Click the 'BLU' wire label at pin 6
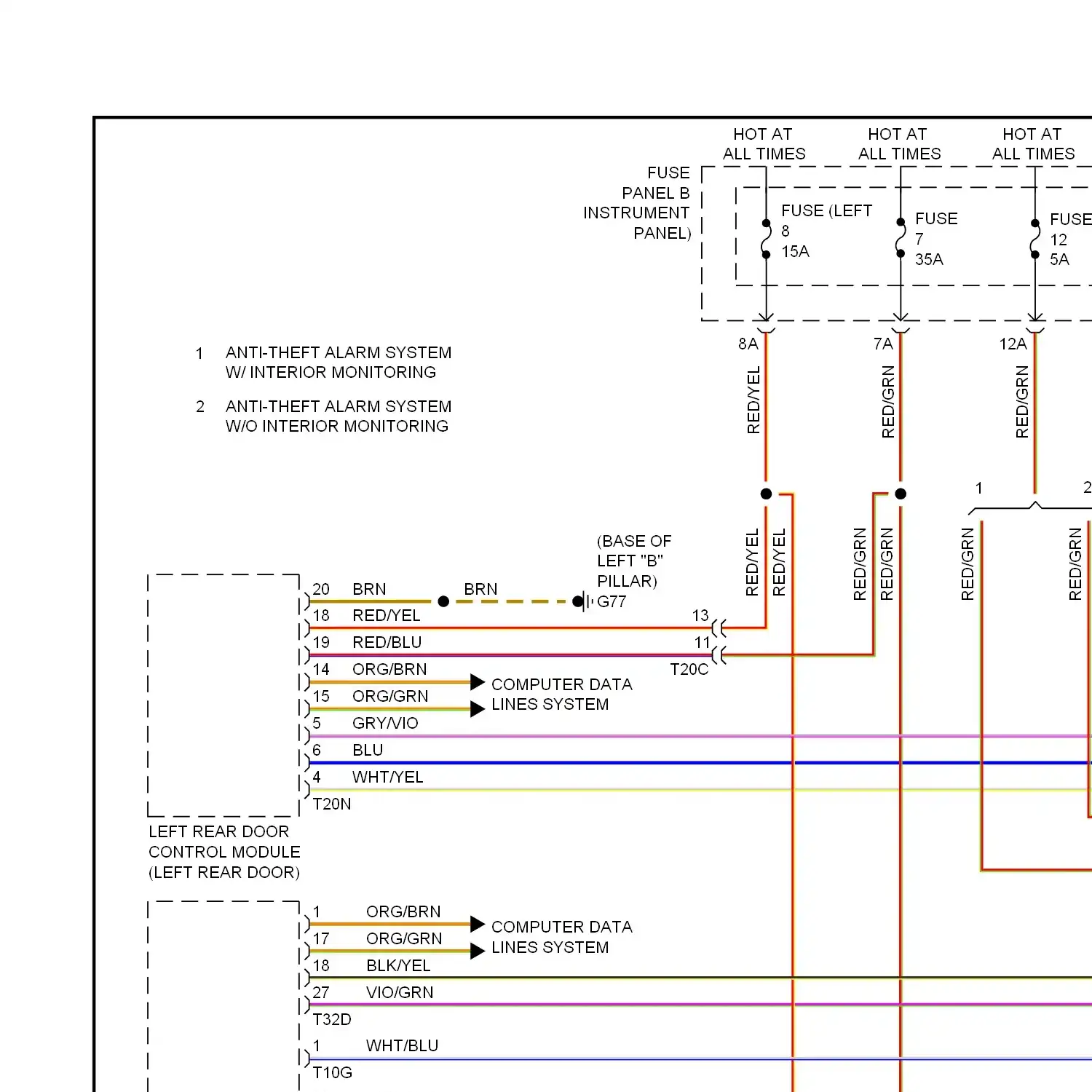 point(368,750)
